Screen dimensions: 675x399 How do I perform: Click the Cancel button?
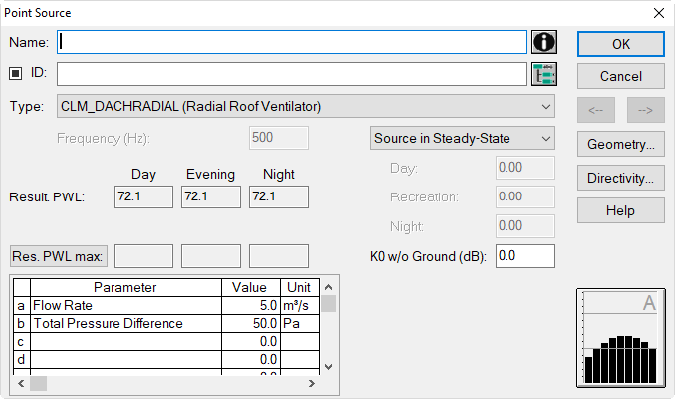click(620, 76)
